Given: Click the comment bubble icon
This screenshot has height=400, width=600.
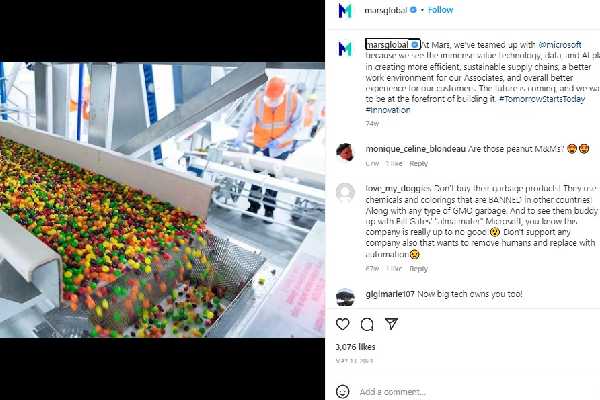Looking at the screenshot, I should coord(367,324).
